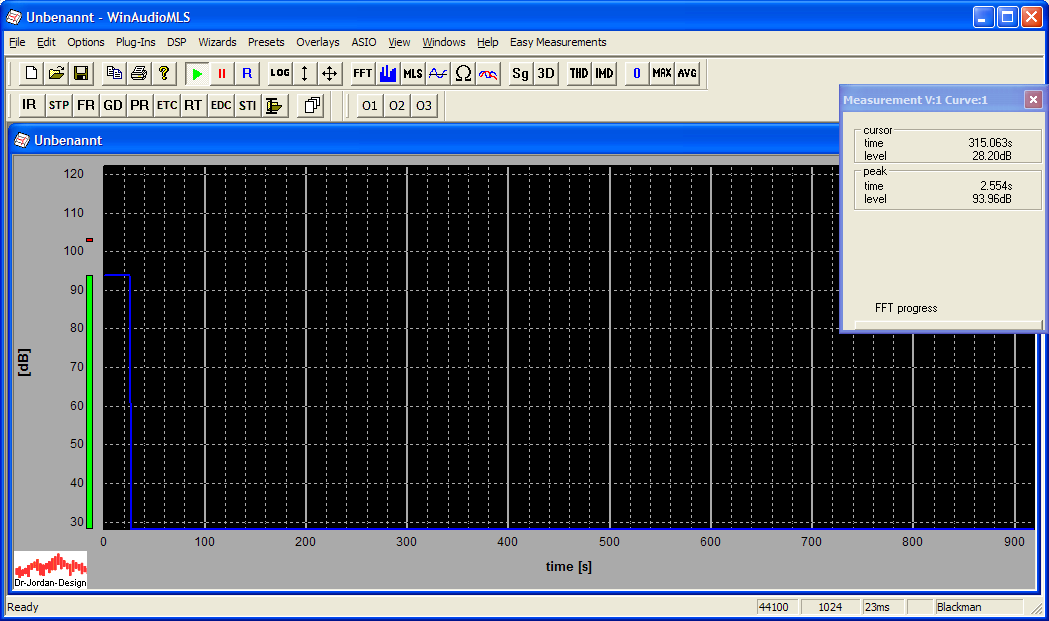Click the FFT analyzer toolbar button
This screenshot has height=621, width=1049.
[362, 74]
